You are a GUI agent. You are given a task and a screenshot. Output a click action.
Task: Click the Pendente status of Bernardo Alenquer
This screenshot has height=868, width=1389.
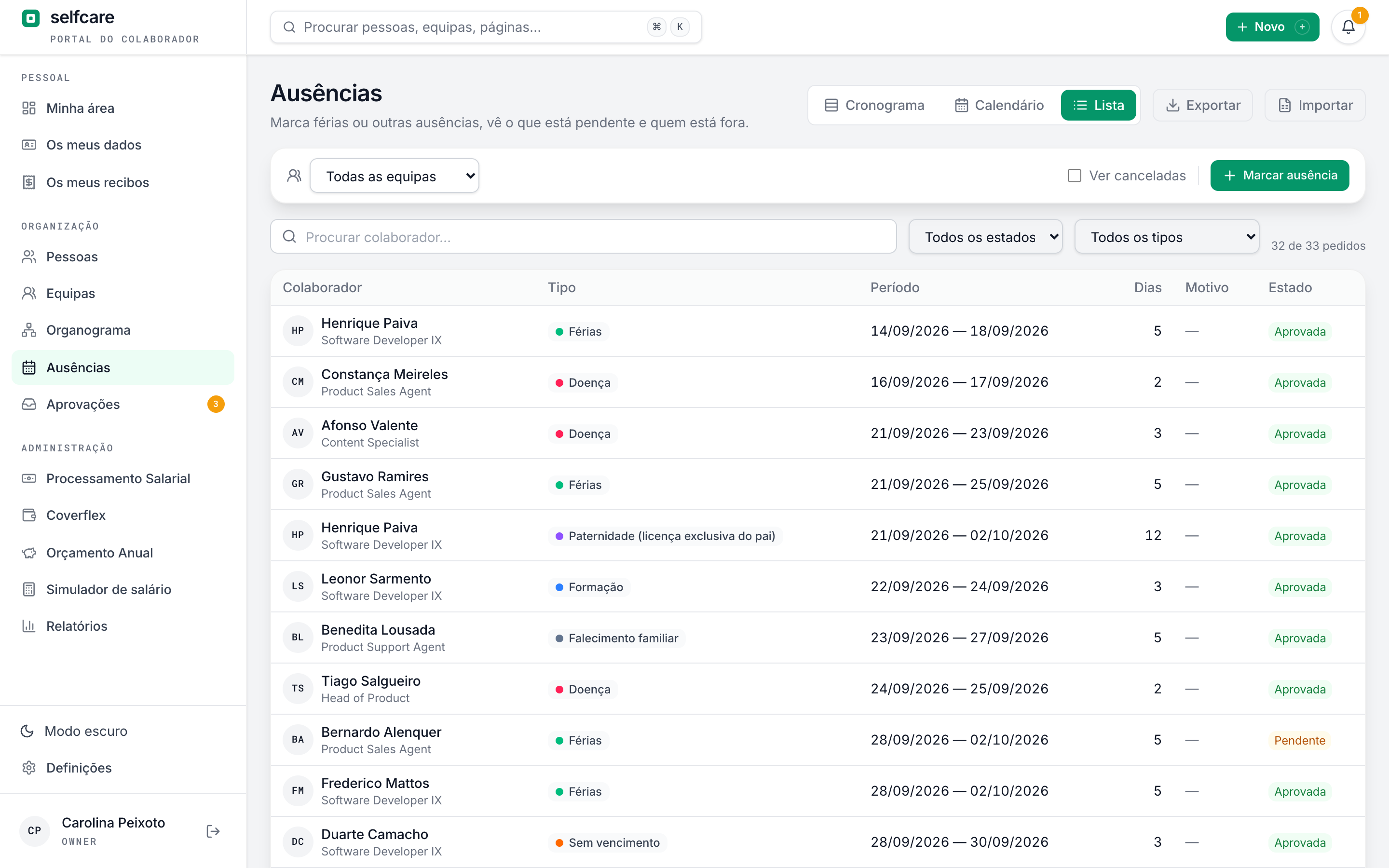tap(1299, 740)
